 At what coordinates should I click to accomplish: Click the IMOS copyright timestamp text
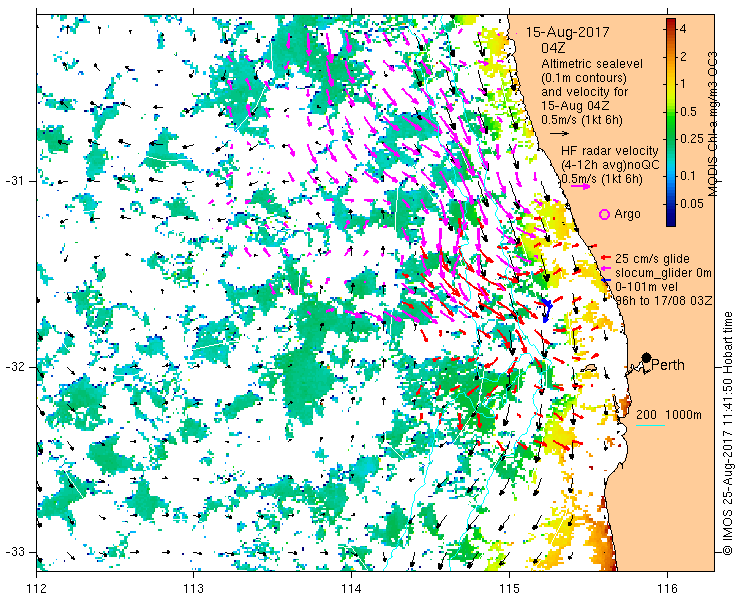[x=727, y=433]
